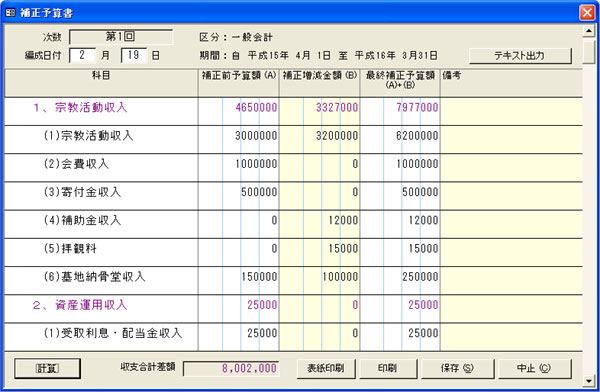Click 補正前予算額 cell 150000
This screenshot has width=600, height=392.
pos(238,281)
